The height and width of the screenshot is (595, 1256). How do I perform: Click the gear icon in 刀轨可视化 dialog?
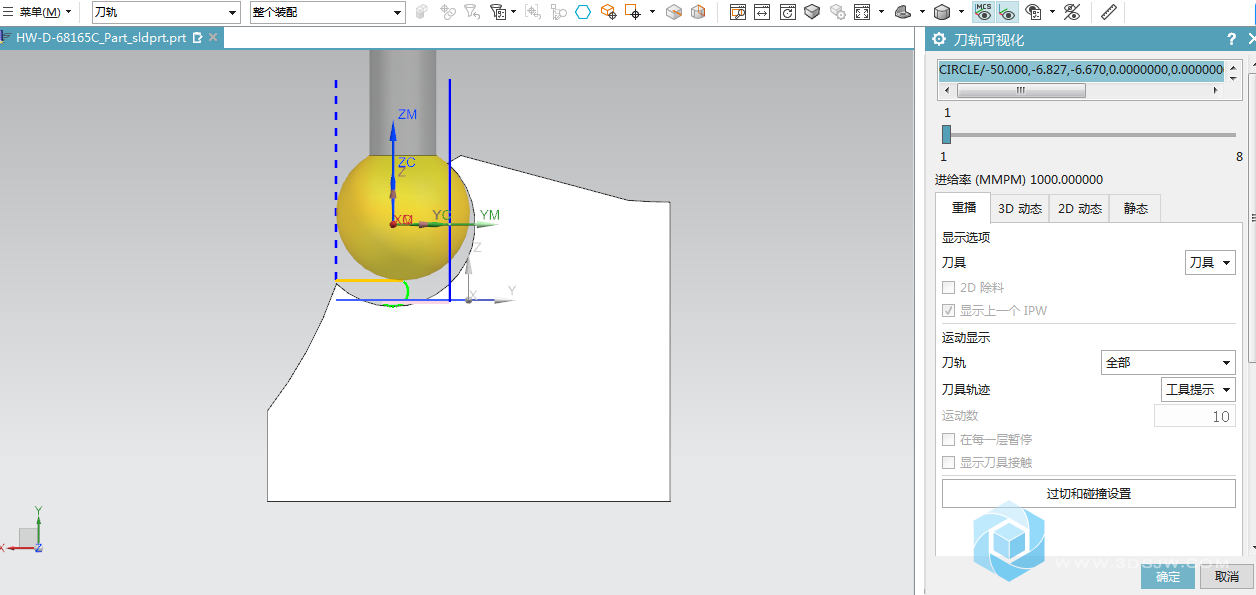pos(939,39)
